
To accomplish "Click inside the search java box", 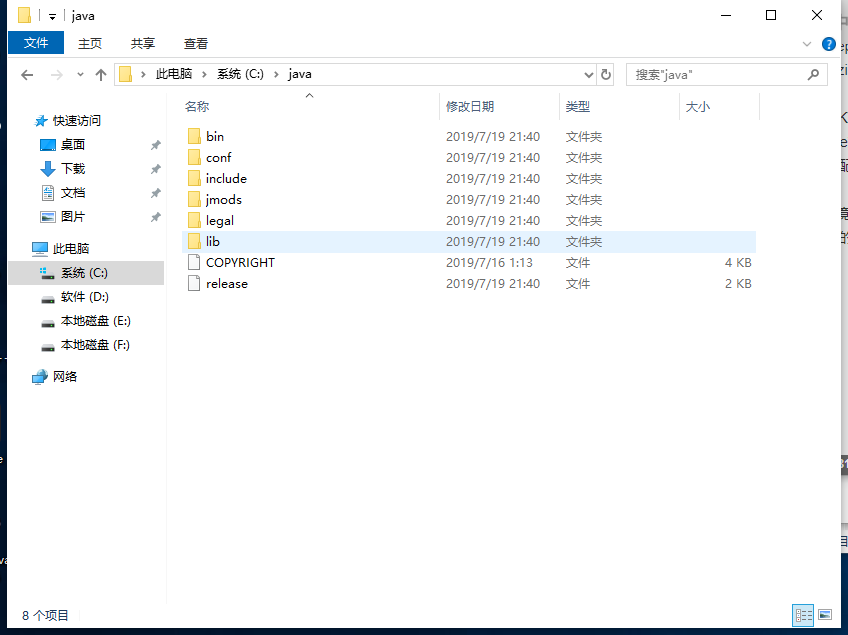I will click(x=710, y=74).
